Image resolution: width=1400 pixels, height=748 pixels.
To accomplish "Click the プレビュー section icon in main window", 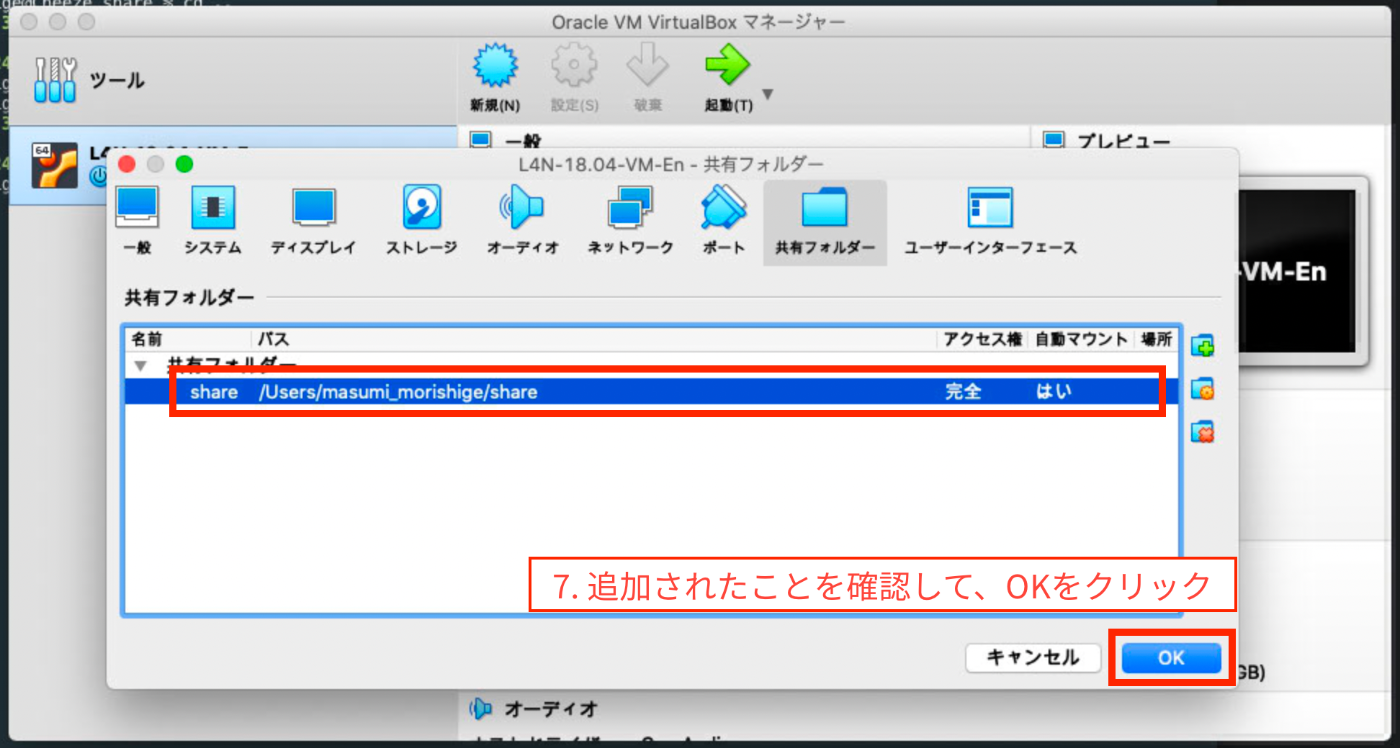I will click(1054, 140).
